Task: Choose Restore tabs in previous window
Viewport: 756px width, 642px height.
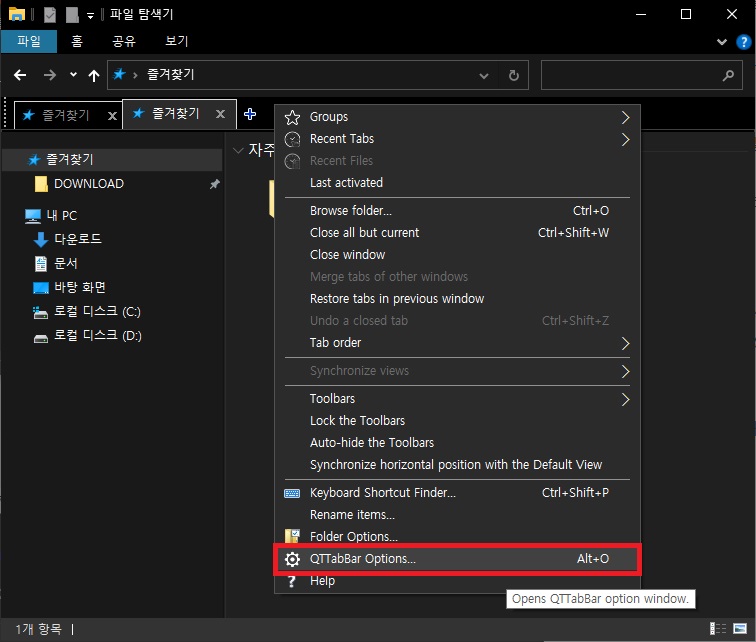Action: click(457, 299)
